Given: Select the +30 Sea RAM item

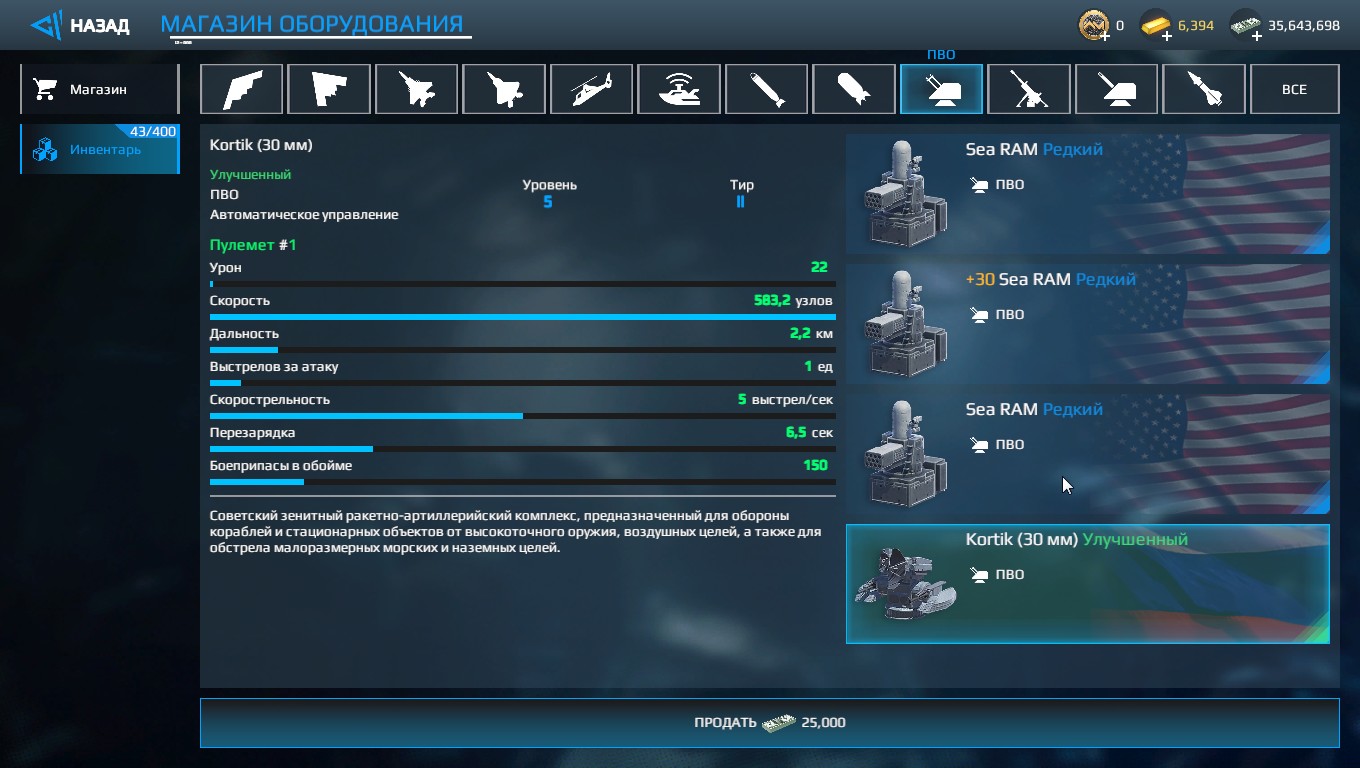Looking at the screenshot, I should point(1088,324).
